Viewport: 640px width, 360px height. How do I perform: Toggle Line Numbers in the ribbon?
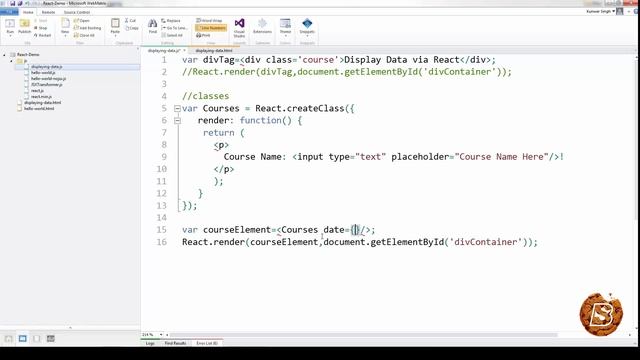point(211,28)
